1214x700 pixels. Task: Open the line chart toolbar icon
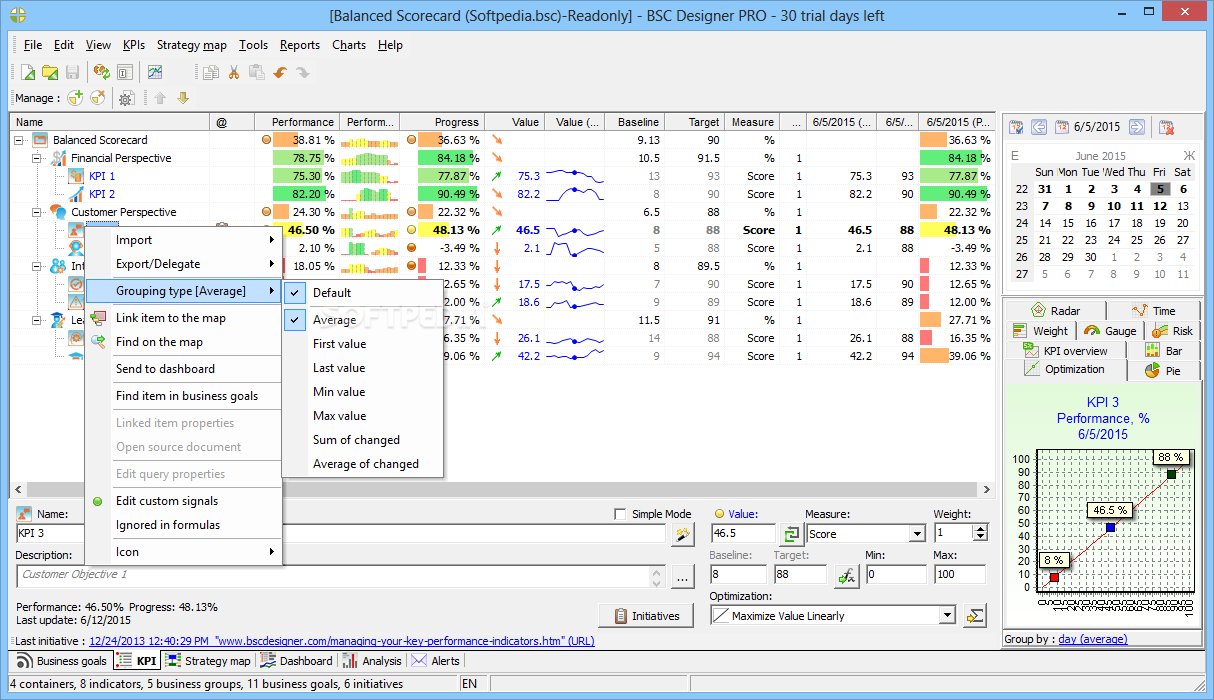(155, 72)
